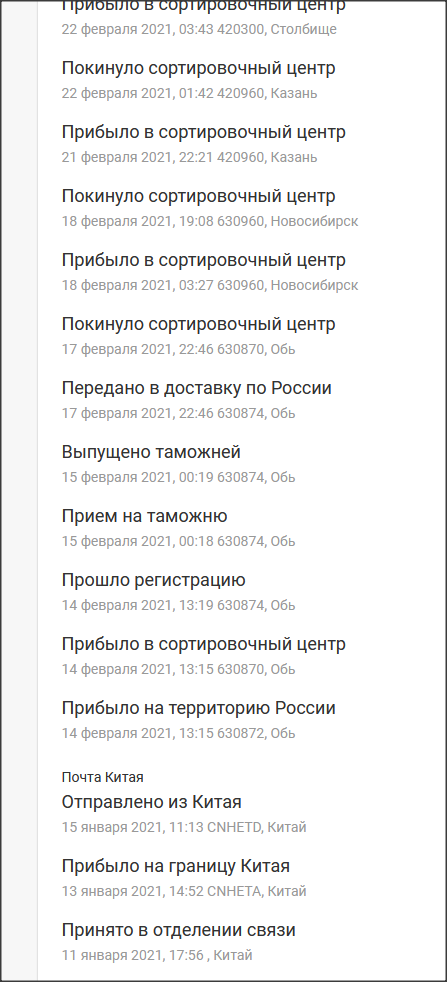Click the date line '15 января 2021, 11:13 CNHETD'
447x982 pixels.
tap(184, 827)
